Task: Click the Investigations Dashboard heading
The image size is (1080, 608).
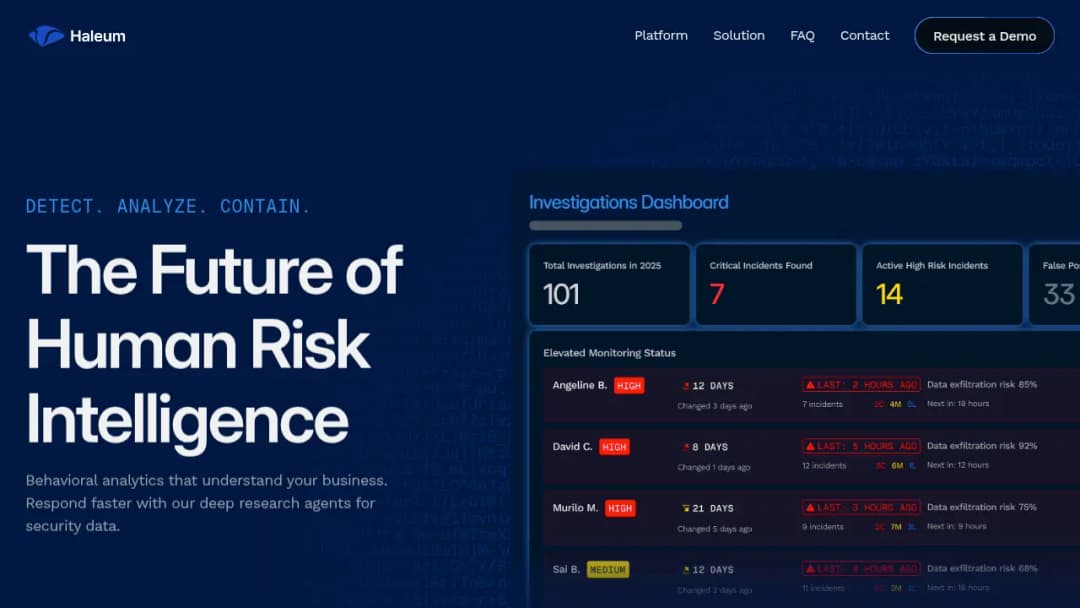Action: pos(628,202)
